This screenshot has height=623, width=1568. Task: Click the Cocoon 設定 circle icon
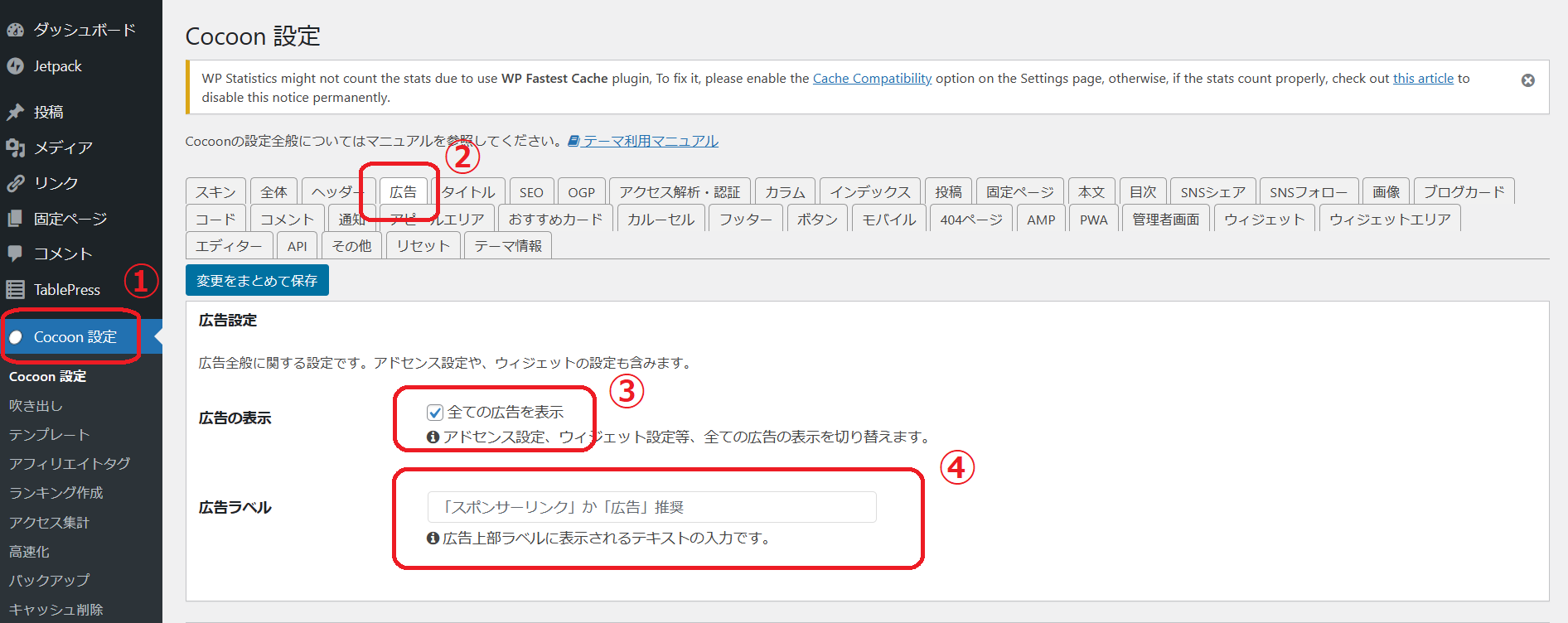(16, 337)
